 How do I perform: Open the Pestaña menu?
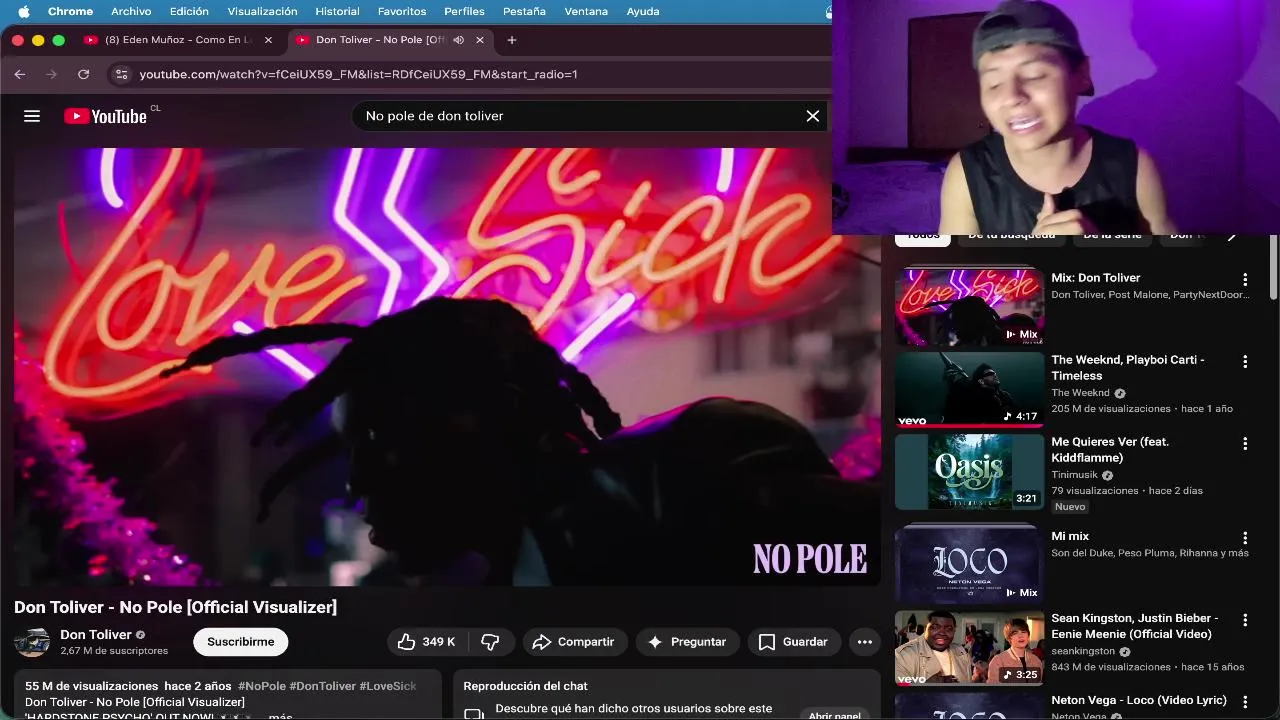pyautogui.click(x=524, y=11)
